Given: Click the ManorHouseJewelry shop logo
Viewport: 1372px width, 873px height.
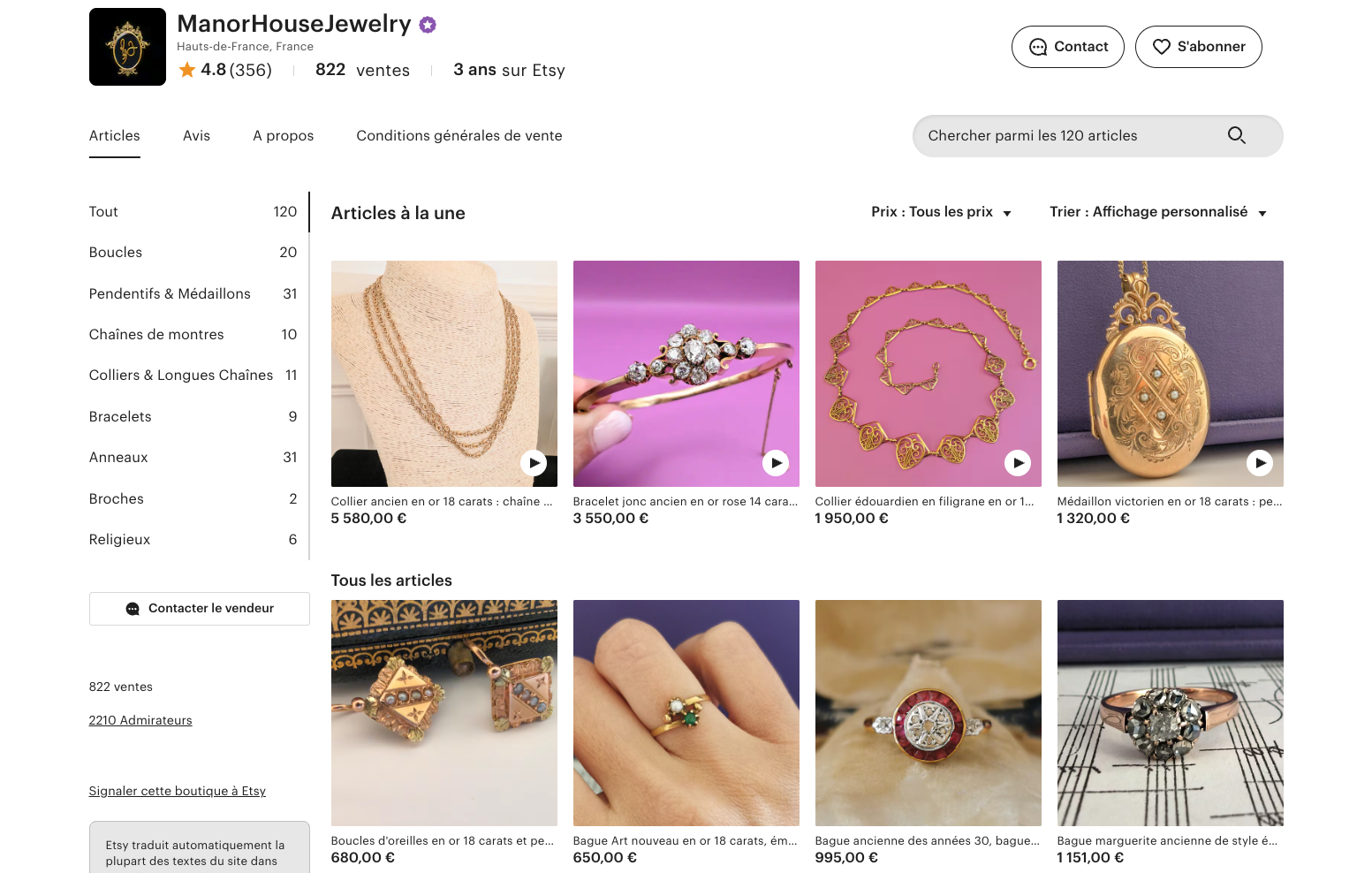Looking at the screenshot, I should pos(127,47).
